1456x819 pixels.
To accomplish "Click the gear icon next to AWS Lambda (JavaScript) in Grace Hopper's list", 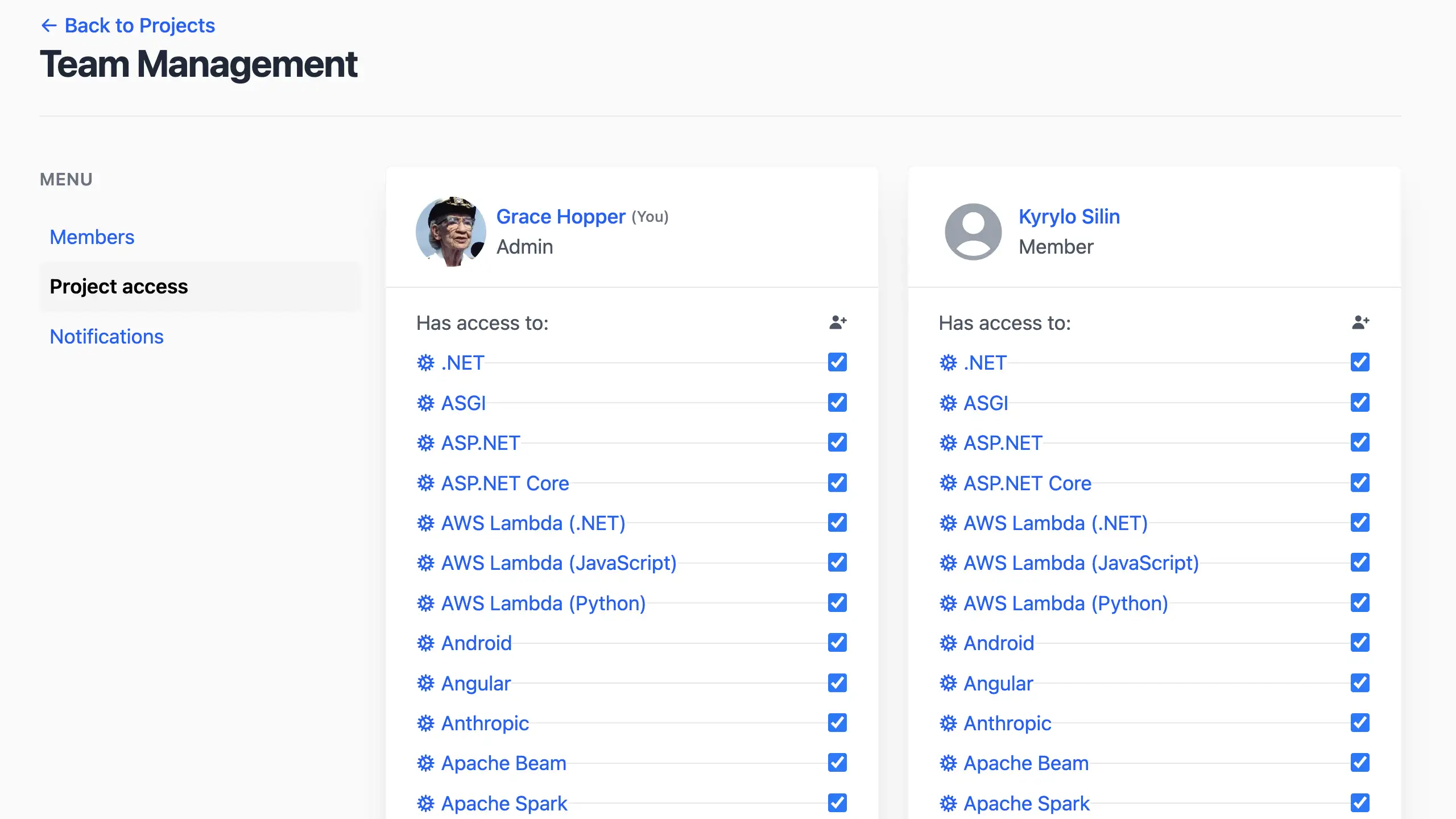I will tap(425, 563).
